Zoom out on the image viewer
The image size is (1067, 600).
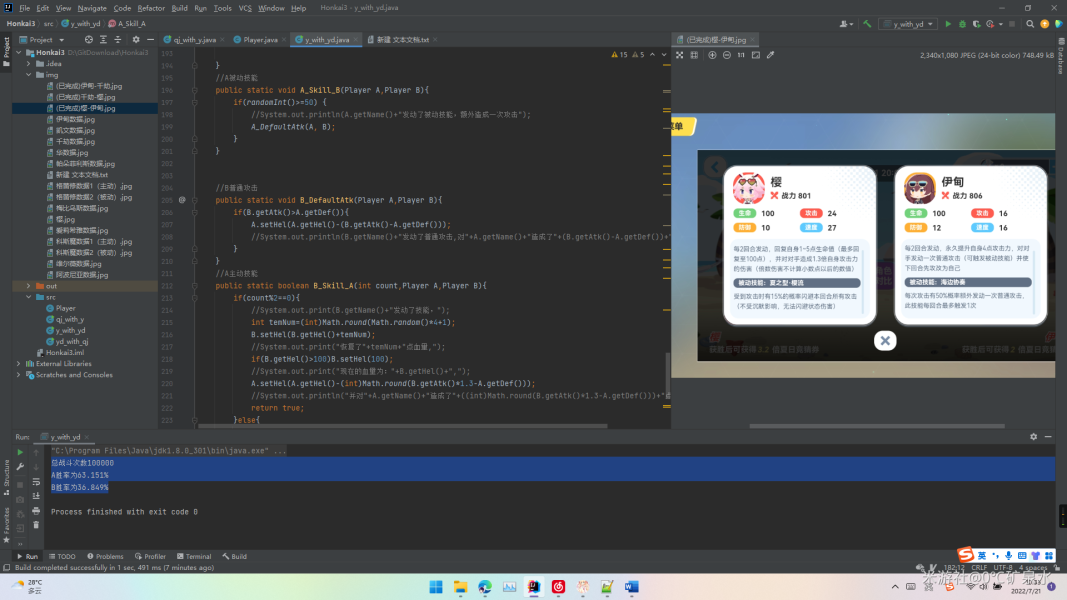click(727, 55)
